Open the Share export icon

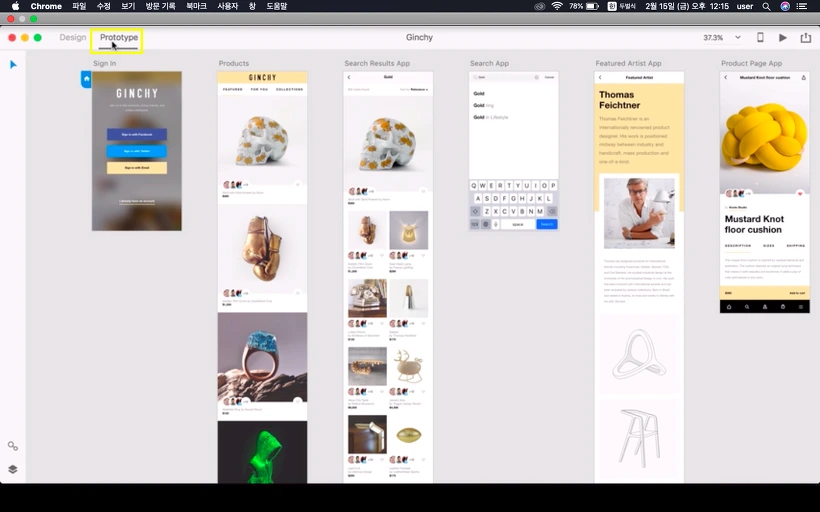point(805,38)
